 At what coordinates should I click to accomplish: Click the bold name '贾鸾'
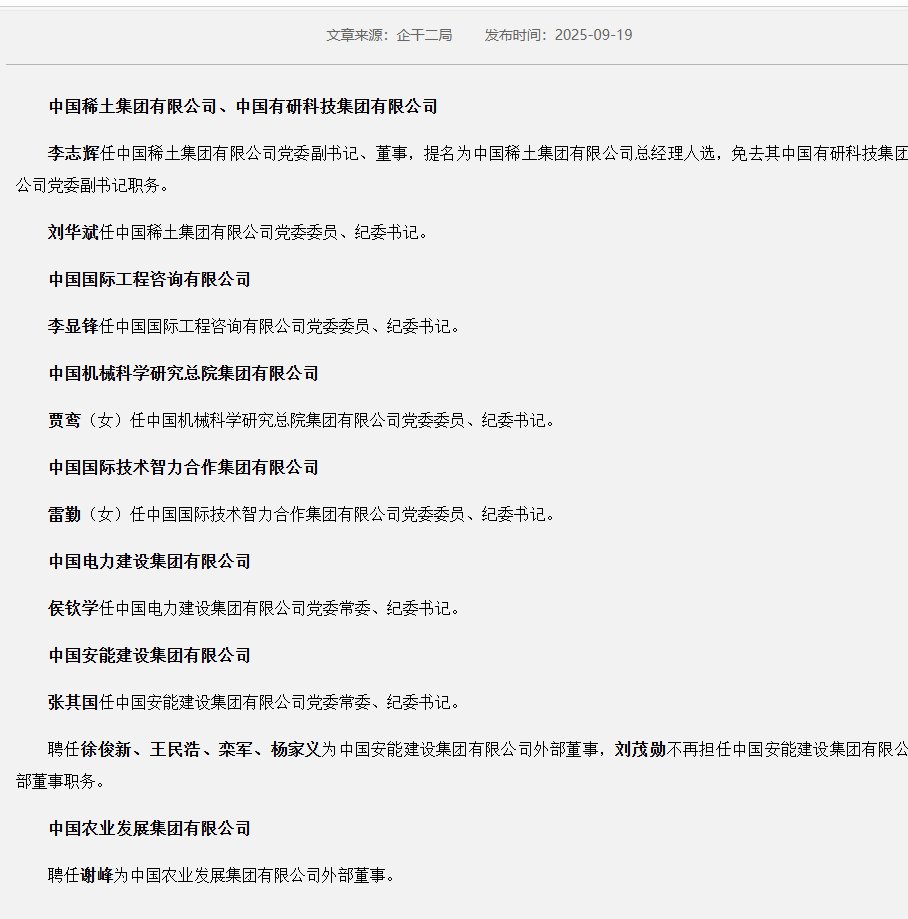point(64,420)
